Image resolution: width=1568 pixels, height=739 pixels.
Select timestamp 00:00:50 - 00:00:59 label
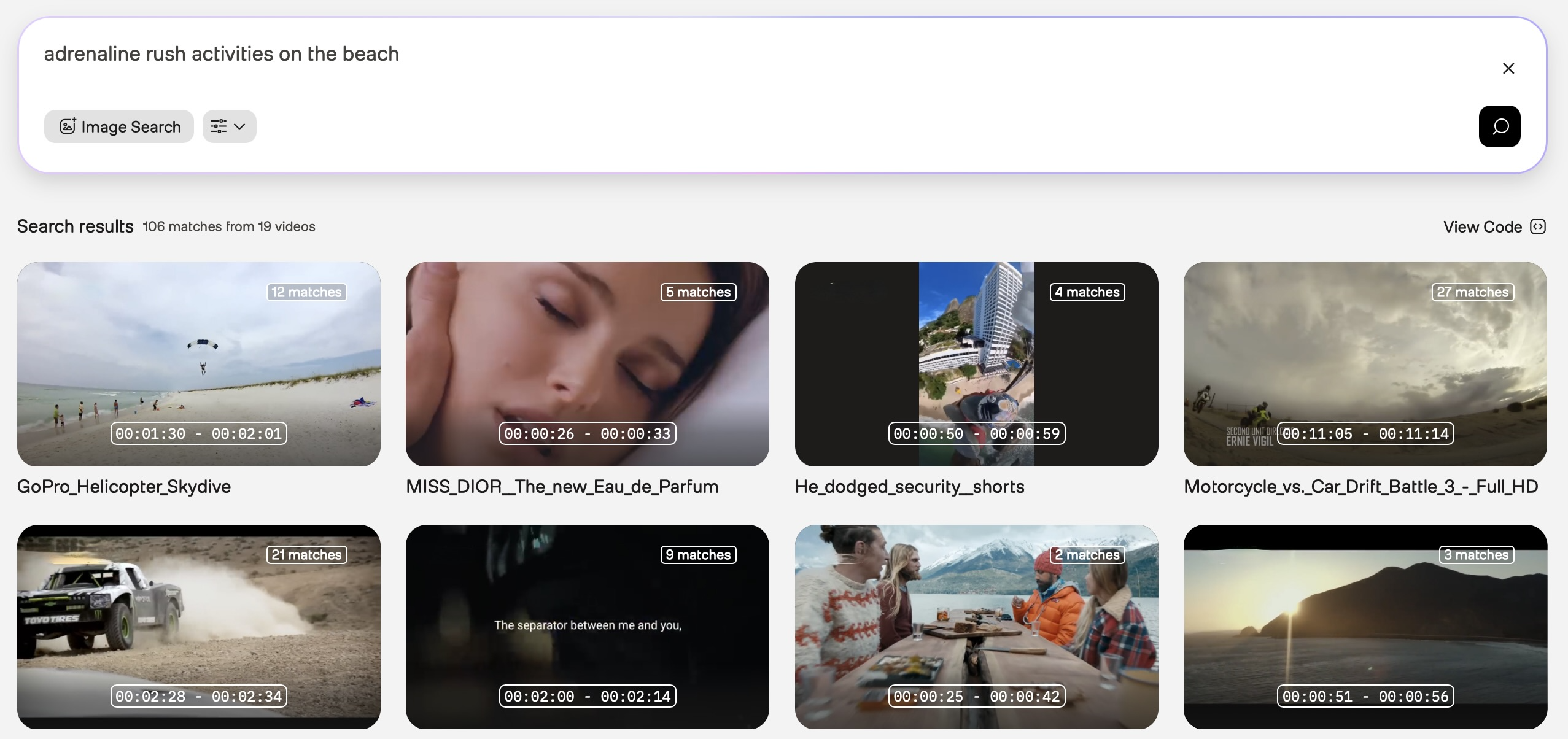tap(976, 433)
